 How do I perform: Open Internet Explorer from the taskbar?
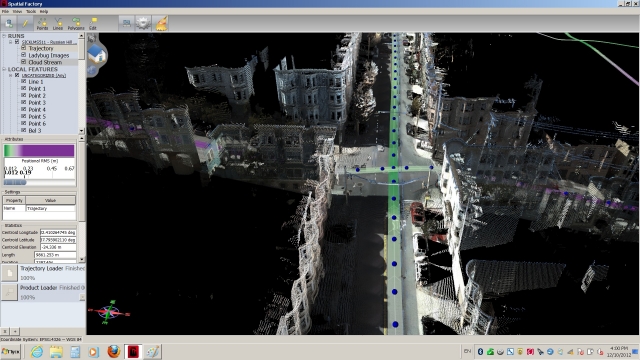tap(37, 351)
